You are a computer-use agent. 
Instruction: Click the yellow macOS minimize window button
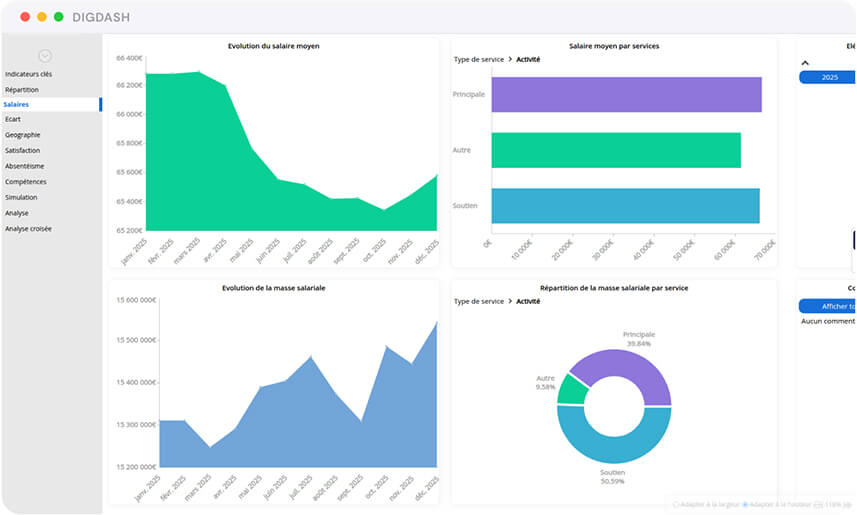42,17
